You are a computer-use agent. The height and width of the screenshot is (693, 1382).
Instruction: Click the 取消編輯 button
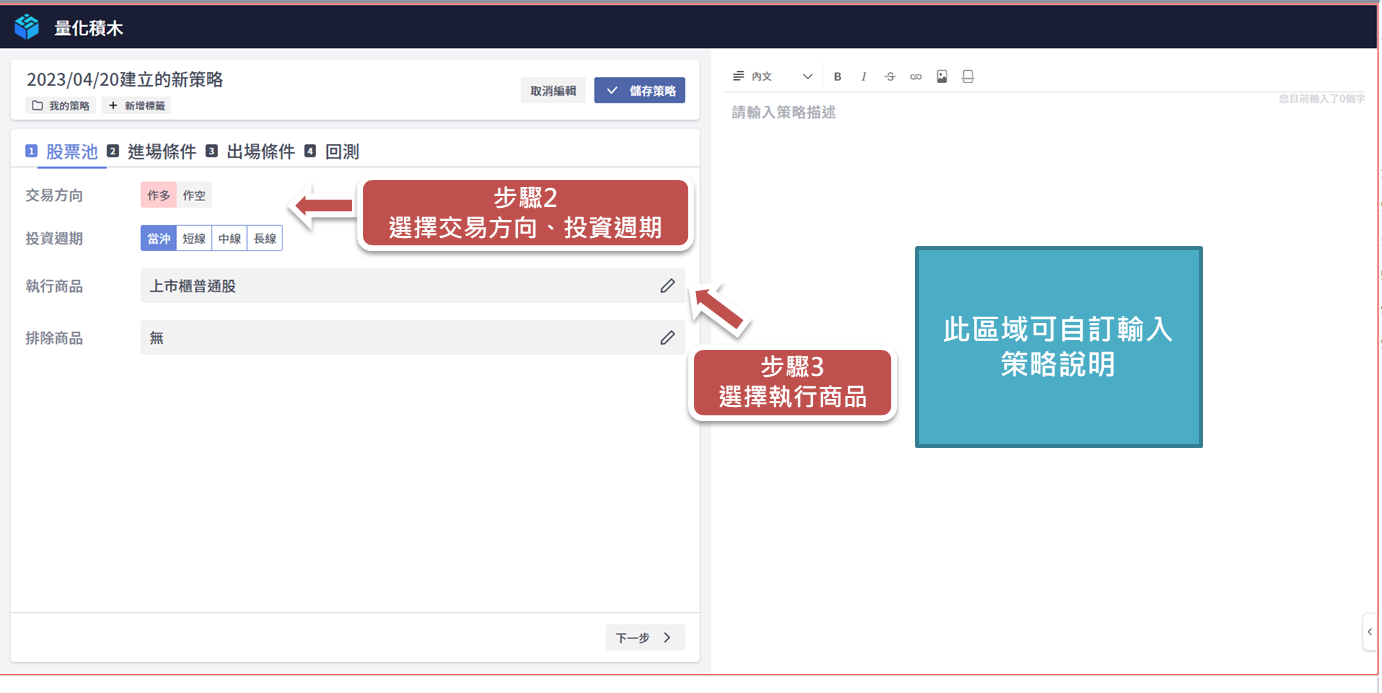click(x=553, y=90)
